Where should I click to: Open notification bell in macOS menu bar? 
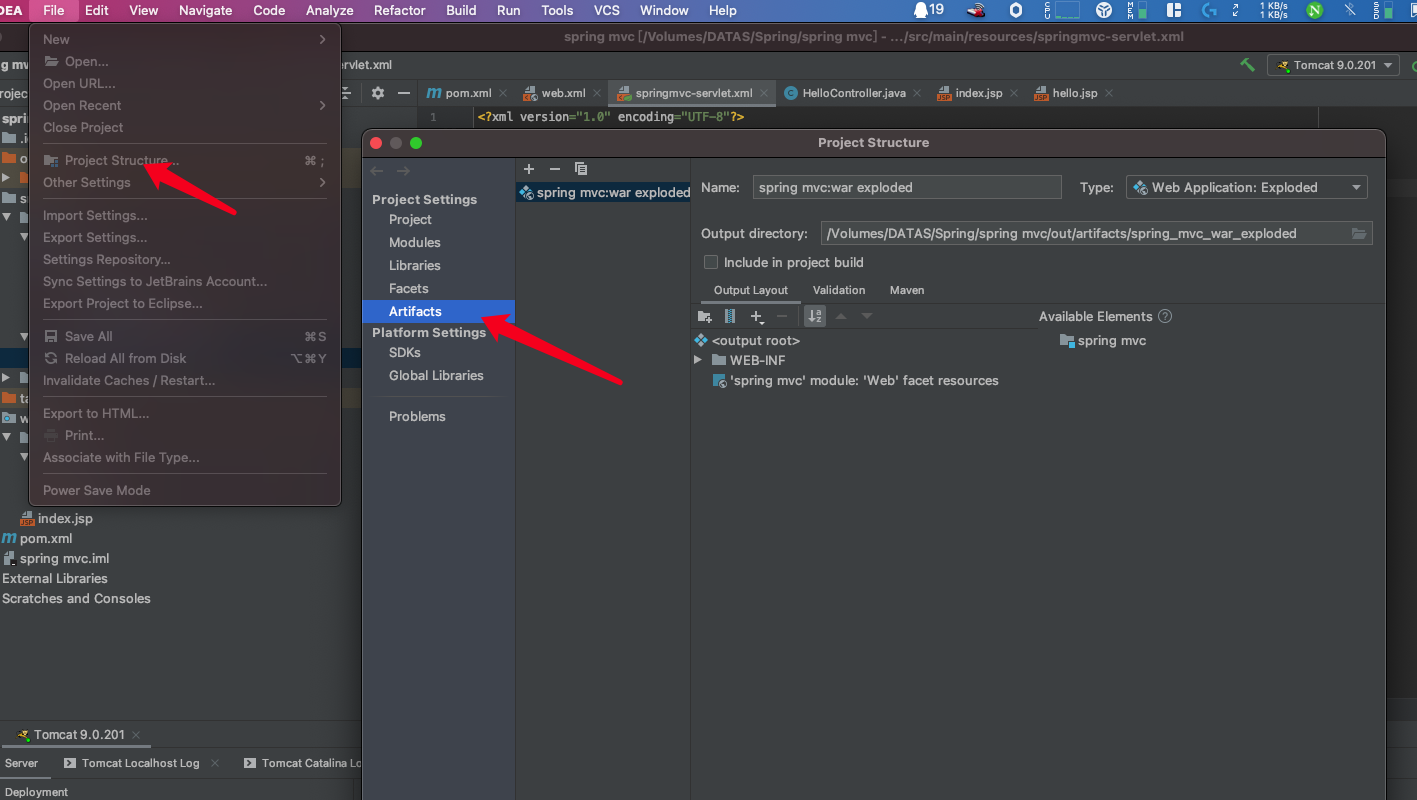[921, 10]
